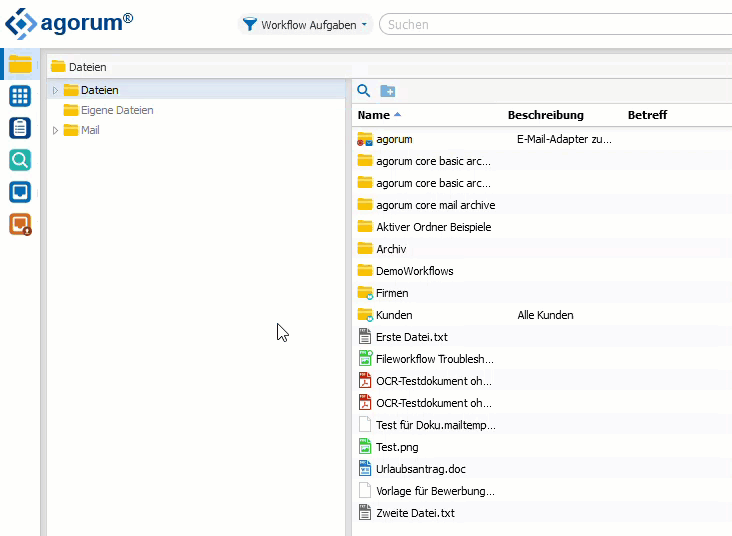Select the Firmen folder name
Viewport: 732px width, 536px height.
tap(392, 293)
